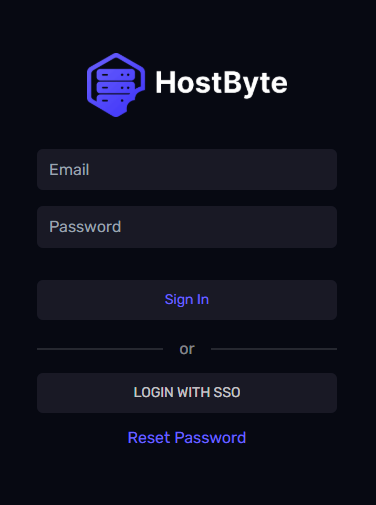
Task: Select the Email placeholder label
Action: (x=69, y=170)
